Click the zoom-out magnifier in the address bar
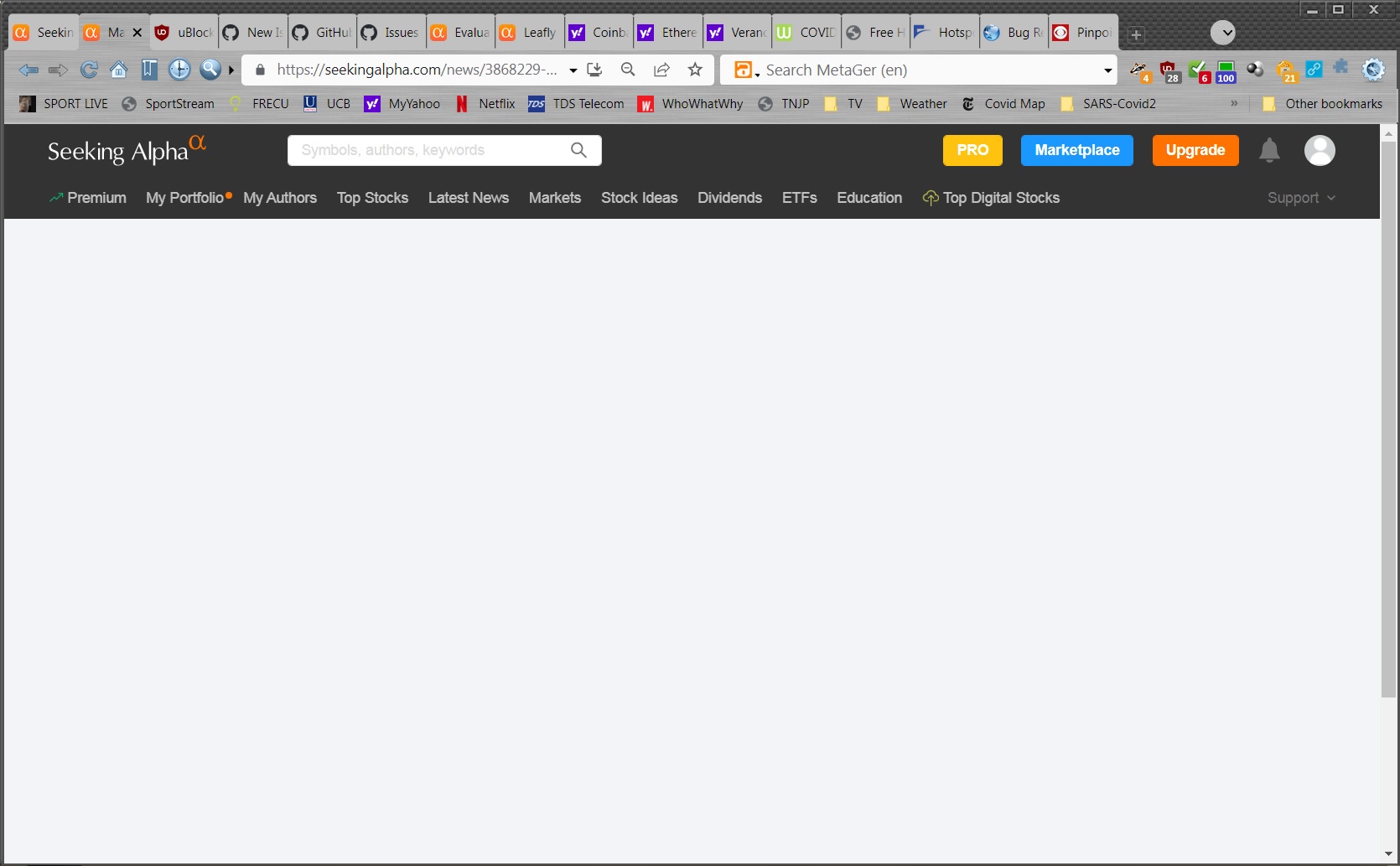This screenshot has height=866, width=1400. pos(628,70)
